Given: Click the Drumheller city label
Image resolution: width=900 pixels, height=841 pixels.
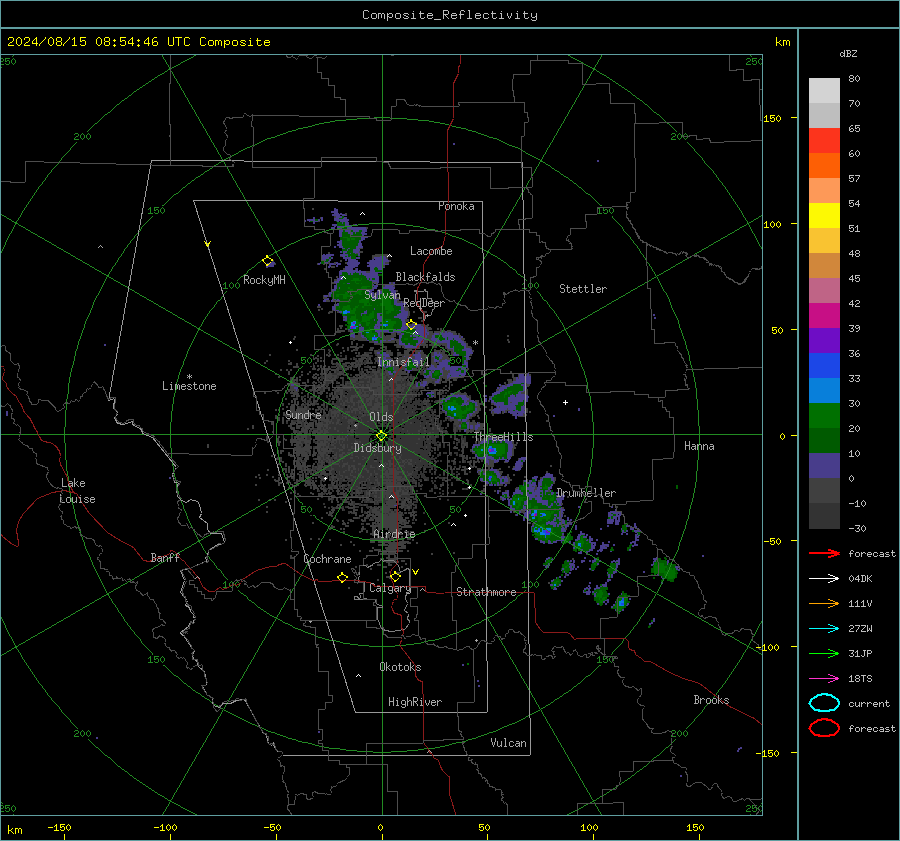Looking at the screenshot, I should pyautogui.click(x=586, y=493).
